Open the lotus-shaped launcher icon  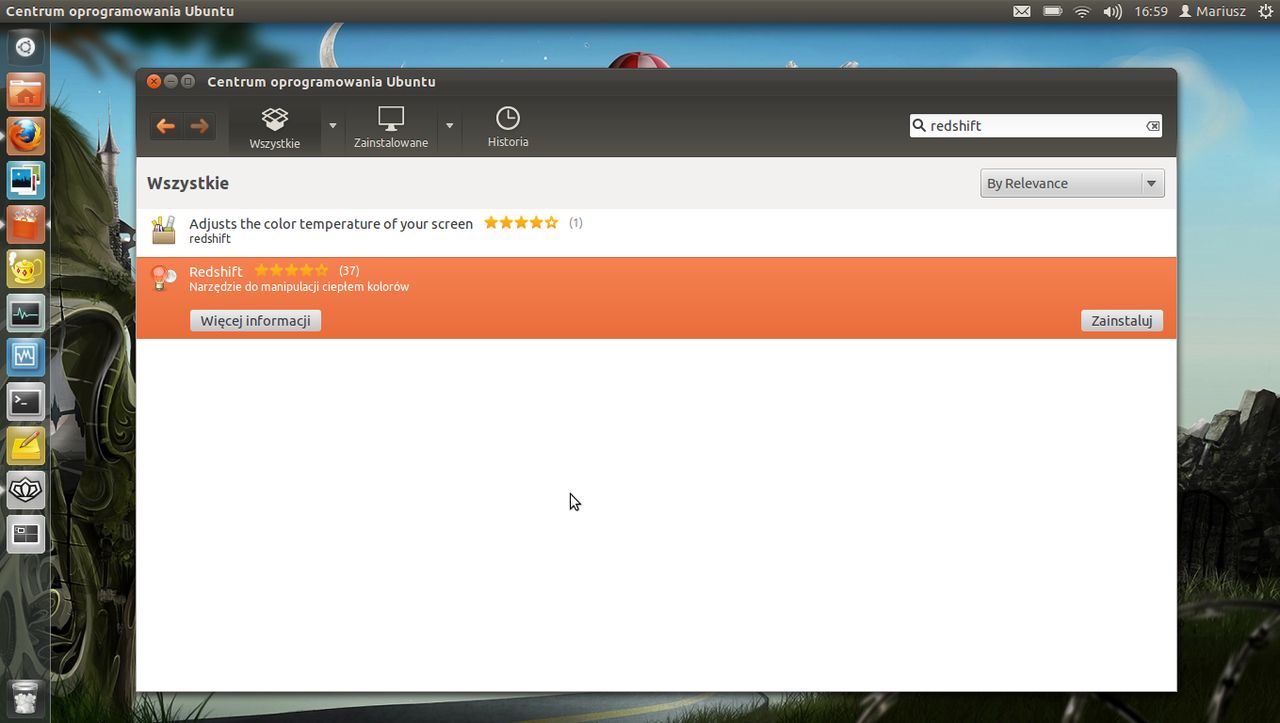(26, 489)
